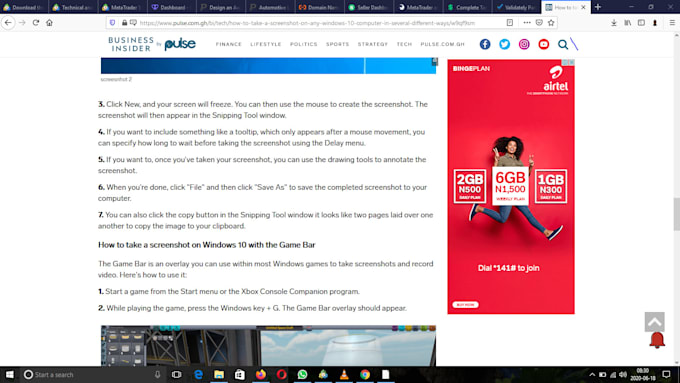Visit Pulse Instagram page
Image resolution: width=680 pixels, height=383 pixels.
(x=524, y=44)
